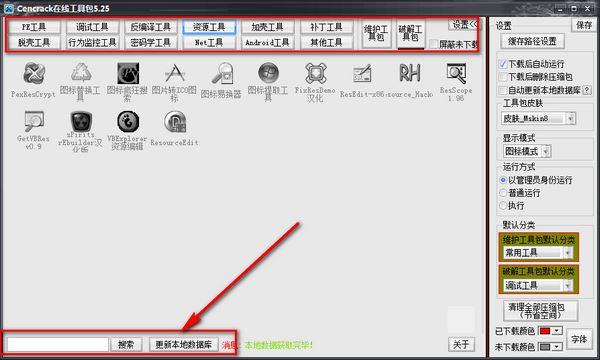This screenshot has width=600, height=360.
Task: Switch to the 调试工具 category tab
Action: [92, 27]
